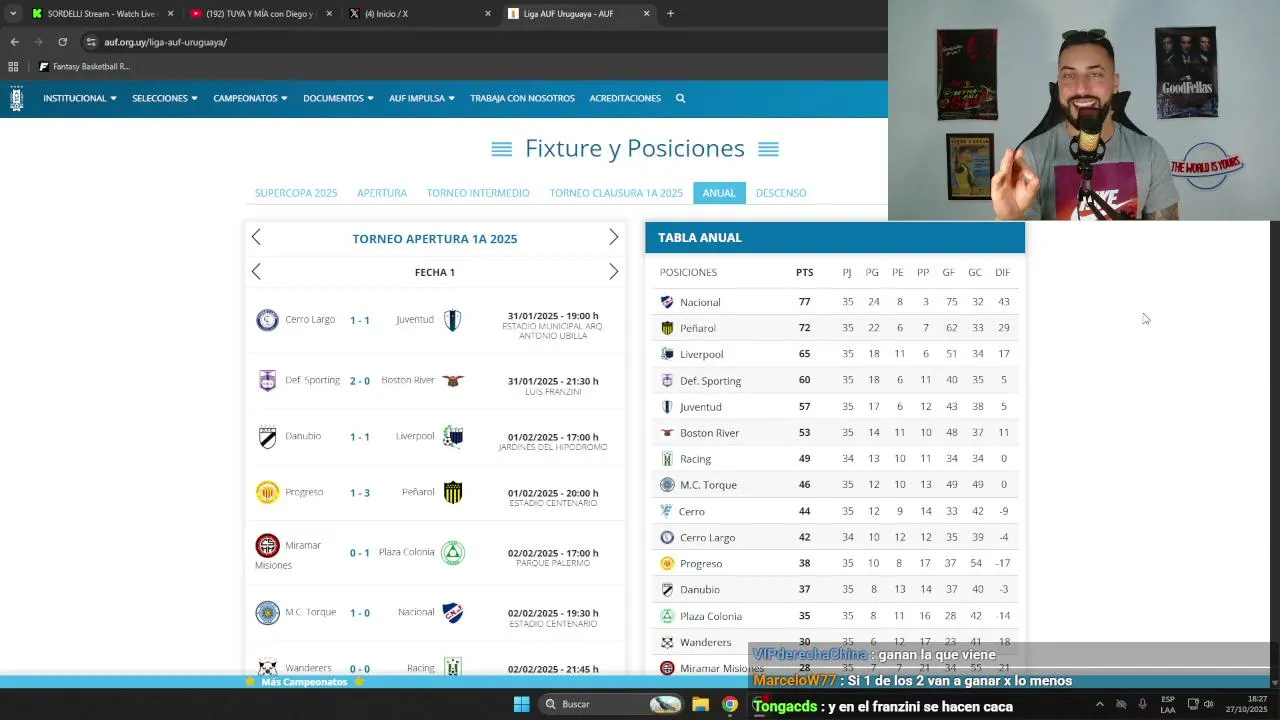
Task: Open File Explorer from taskbar
Action: point(700,704)
